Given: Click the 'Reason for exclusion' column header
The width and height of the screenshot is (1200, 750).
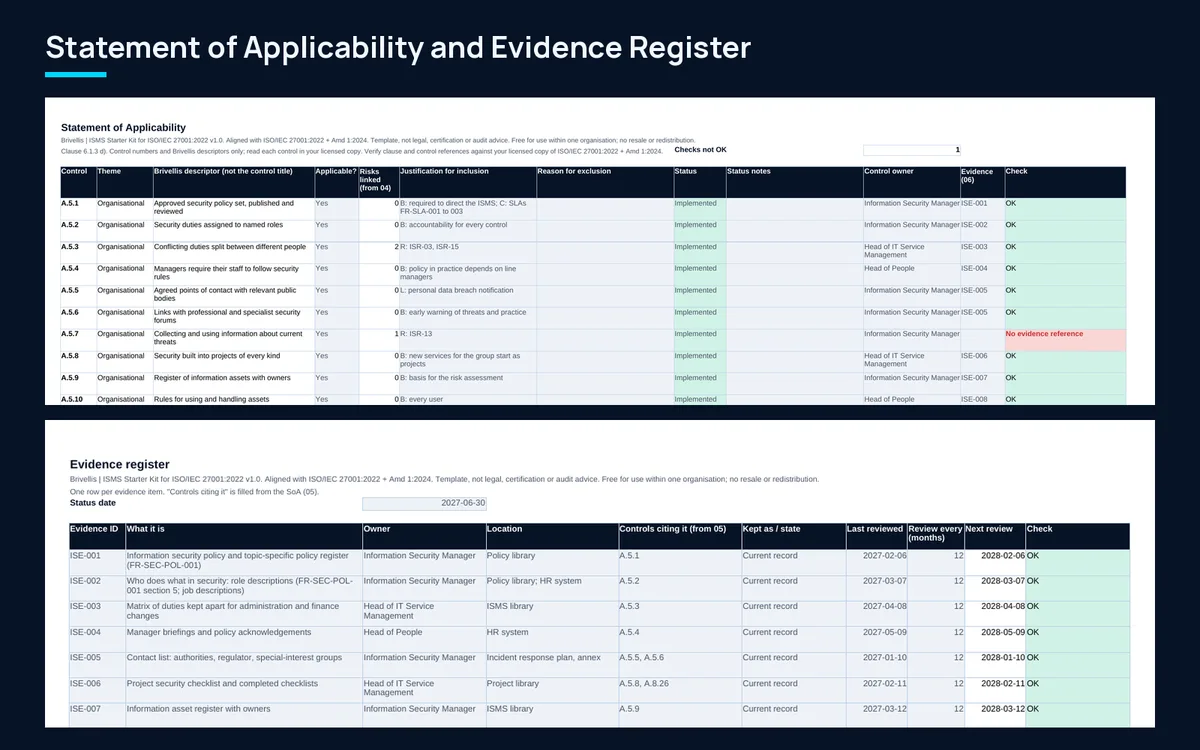Looking at the screenshot, I should tap(605, 182).
